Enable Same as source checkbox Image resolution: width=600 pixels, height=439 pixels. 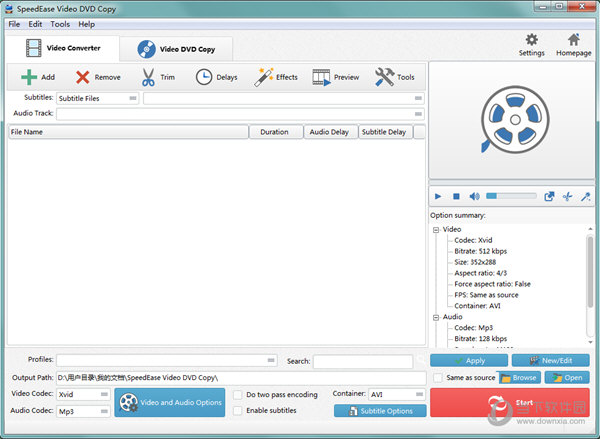point(438,378)
